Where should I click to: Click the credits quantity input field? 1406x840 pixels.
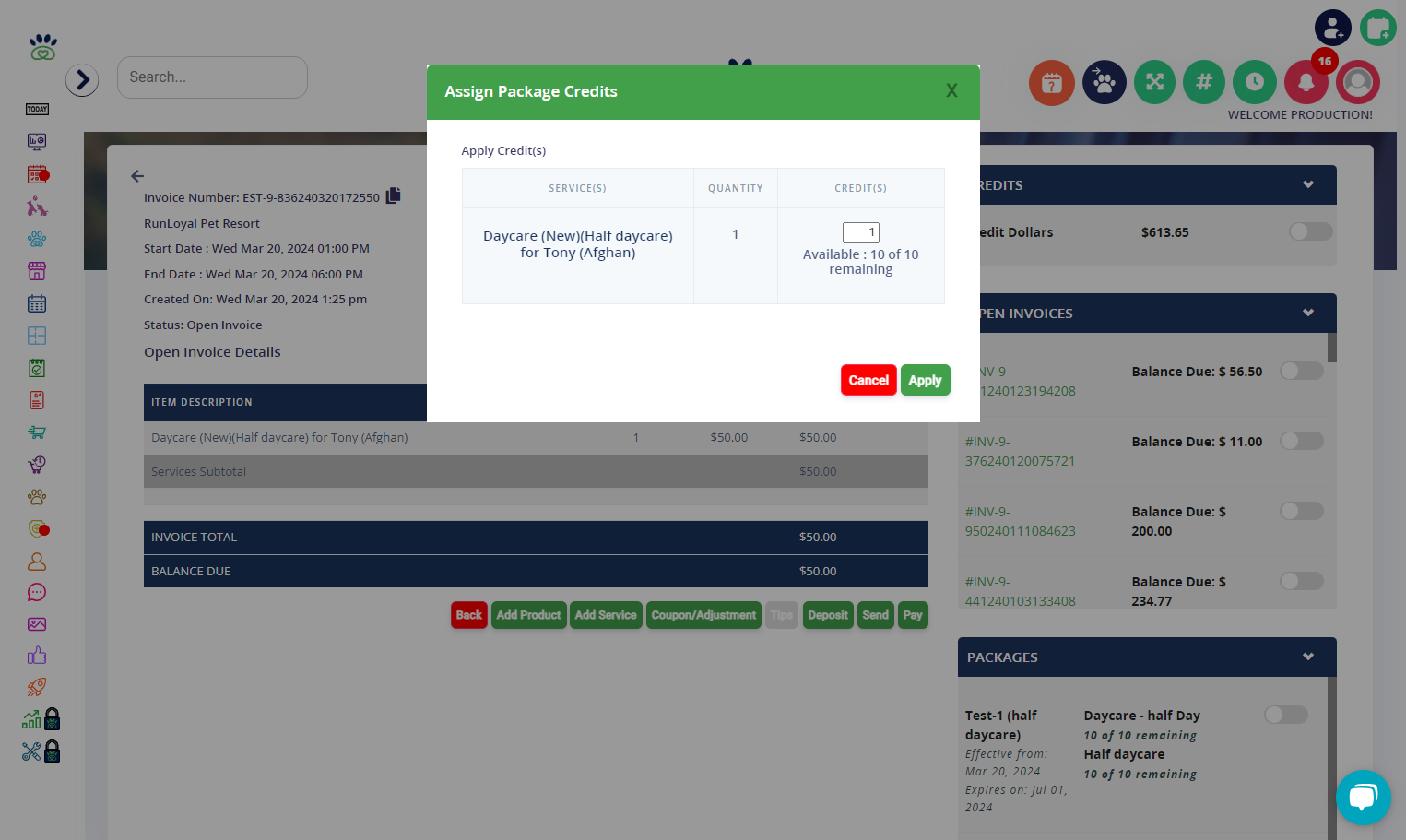point(861,232)
